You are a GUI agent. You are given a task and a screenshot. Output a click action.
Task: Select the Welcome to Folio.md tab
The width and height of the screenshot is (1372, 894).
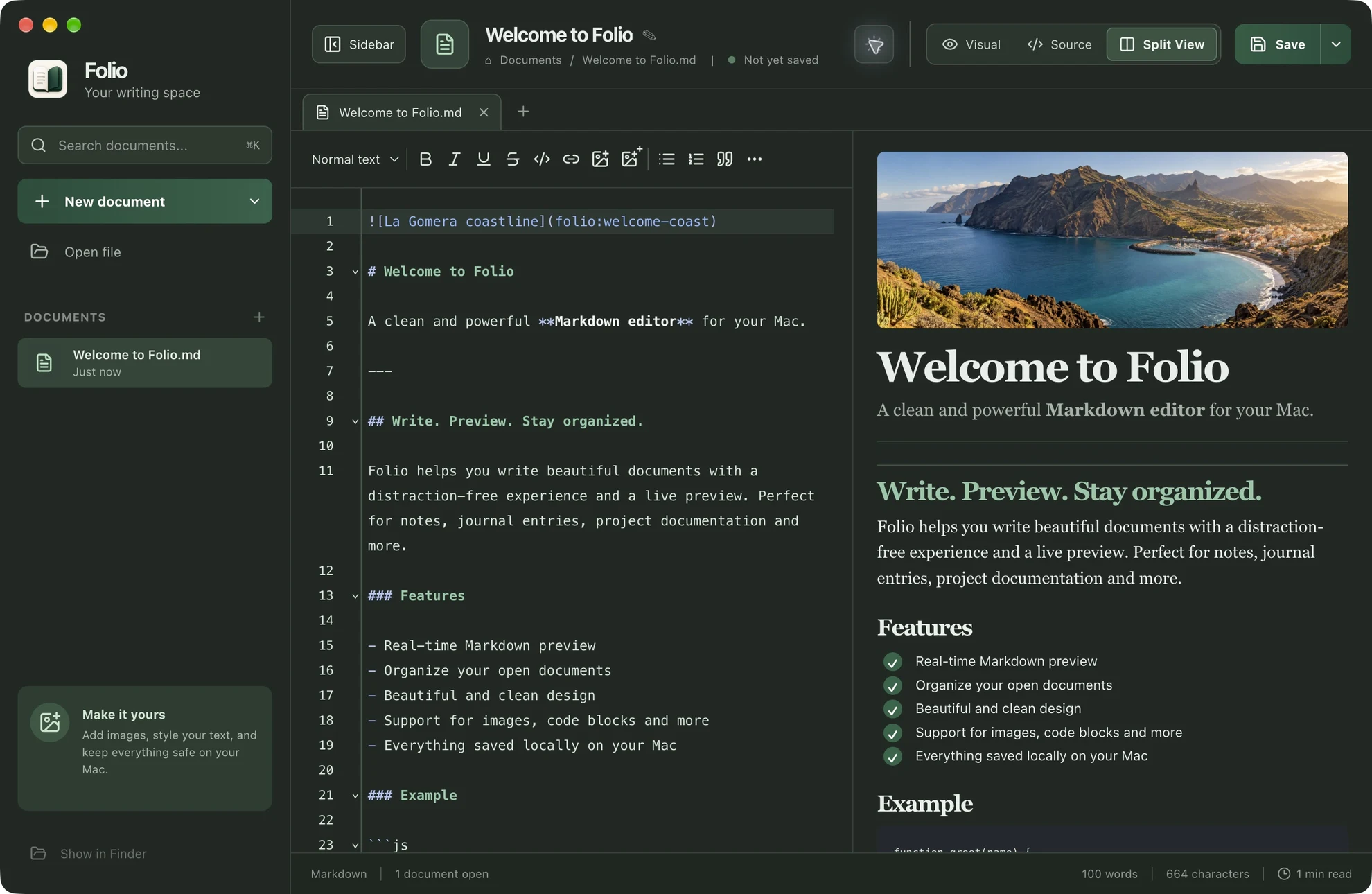[x=401, y=112]
